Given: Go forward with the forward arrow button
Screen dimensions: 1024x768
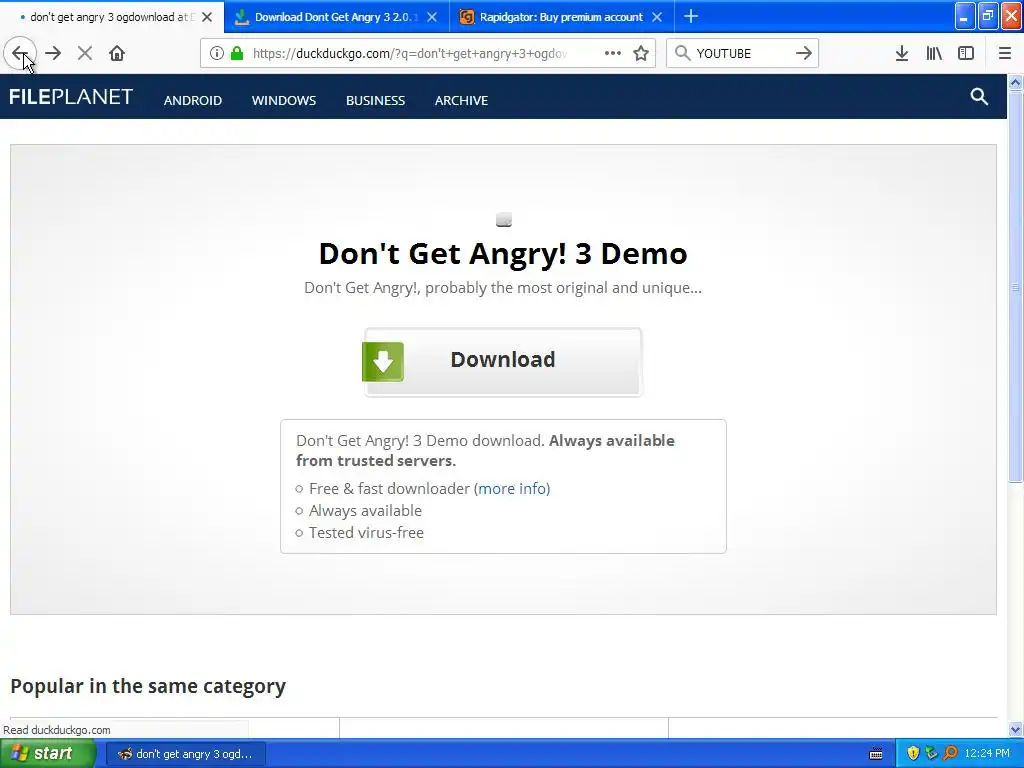Looking at the screenshot, I should [x=53, y=54].
